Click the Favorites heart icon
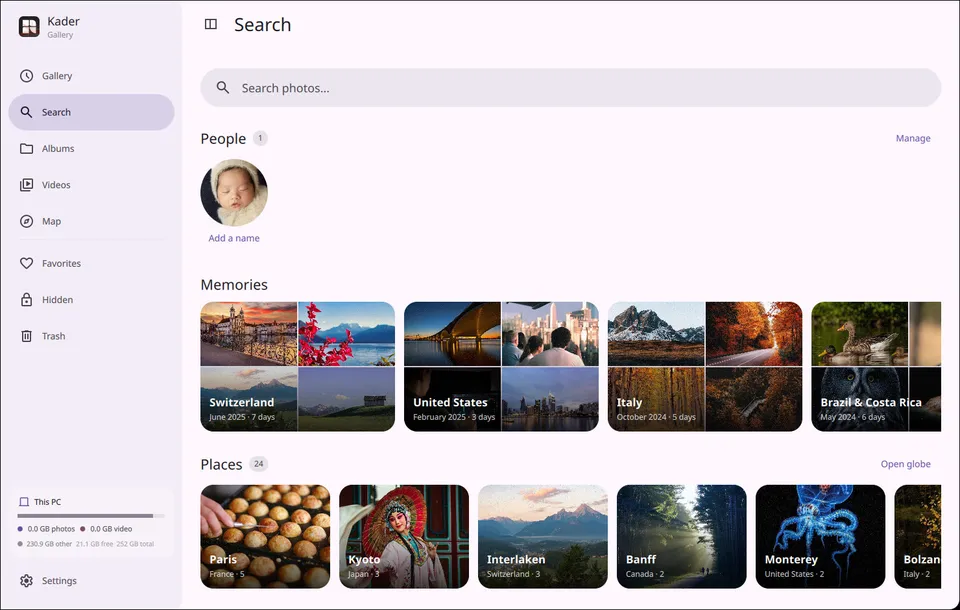 (26, 263)
